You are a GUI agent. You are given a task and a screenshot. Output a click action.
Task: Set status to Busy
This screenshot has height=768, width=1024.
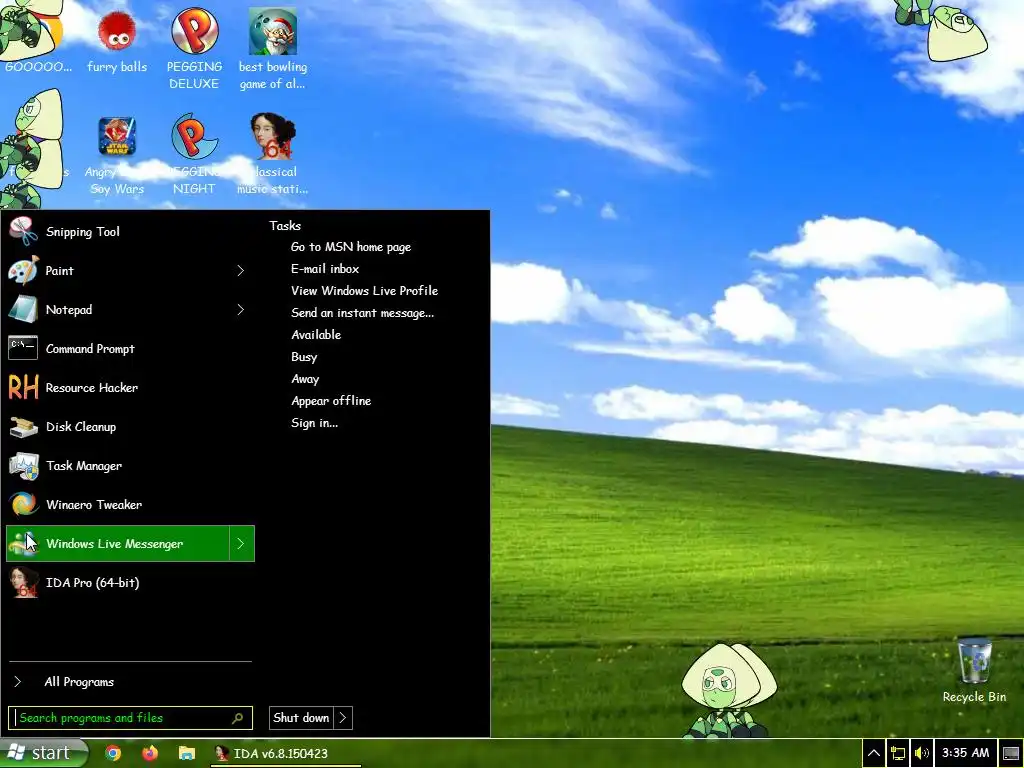(304, 357)
